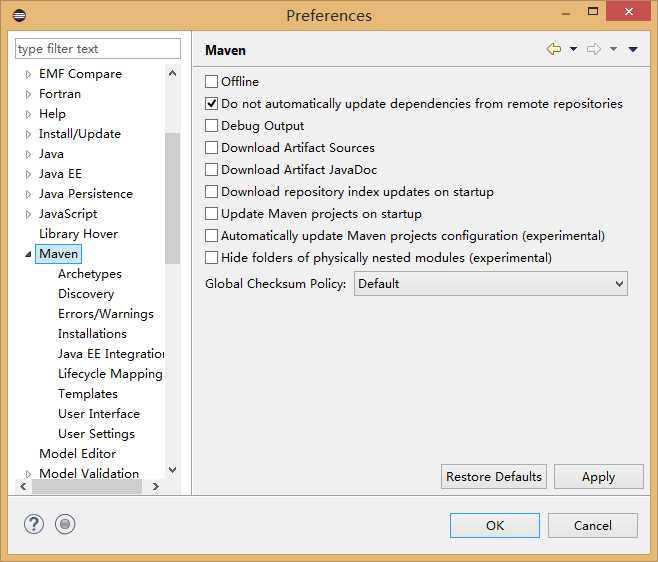658x562 pixels.
Task: Click tree vertical scrollbar up arrow
Action: point(172,73)
